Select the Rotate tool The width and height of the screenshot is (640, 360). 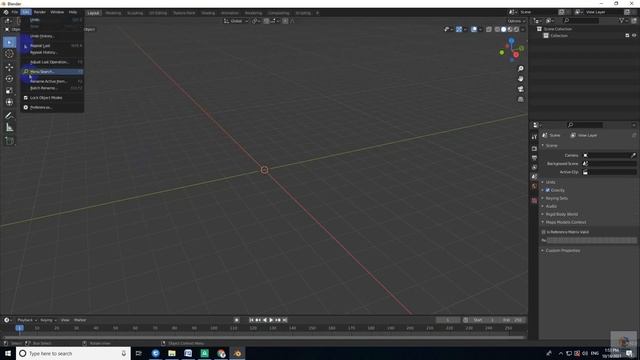(9, 79)
